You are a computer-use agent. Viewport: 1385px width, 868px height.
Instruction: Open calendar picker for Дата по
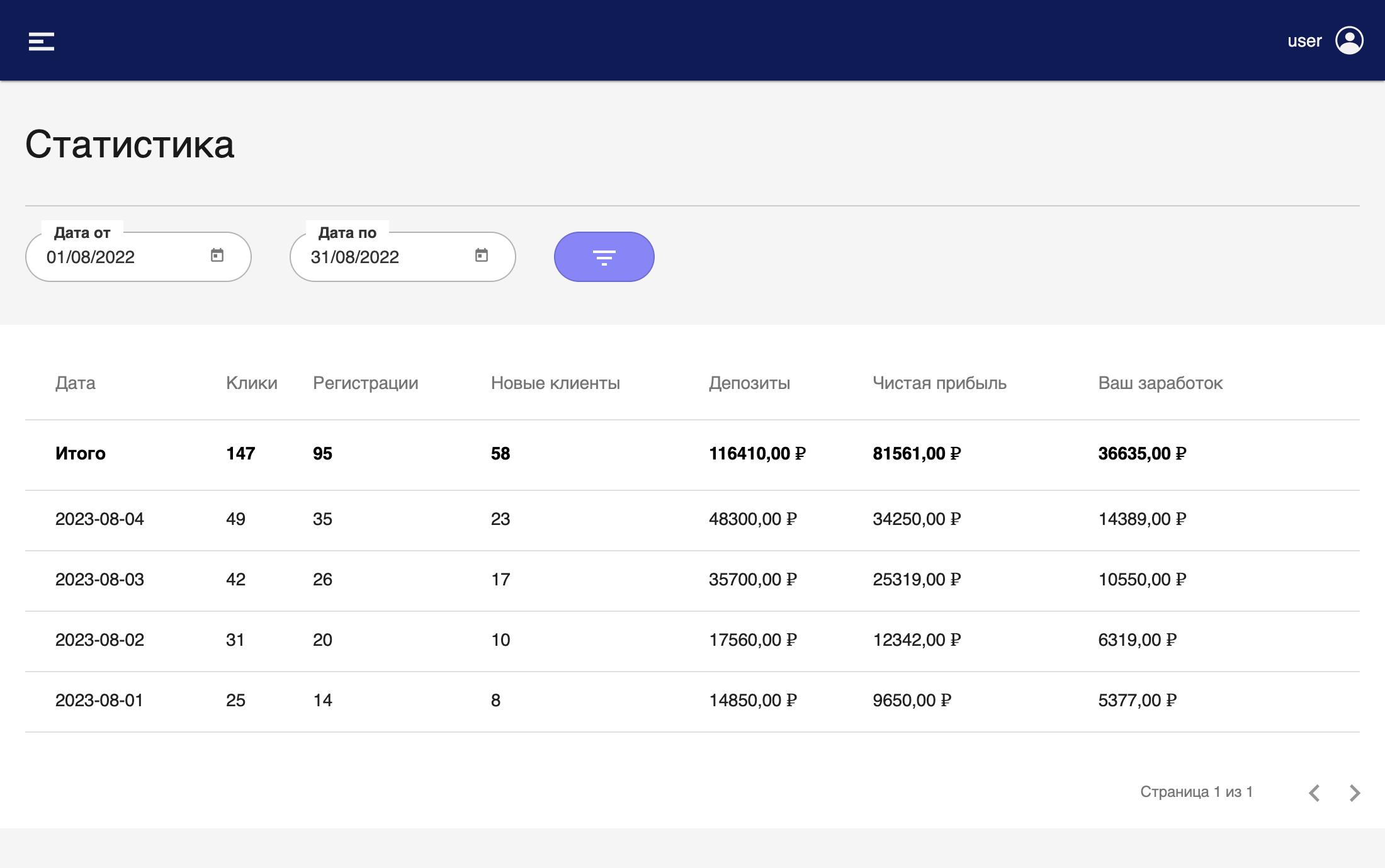pos(482,256)
